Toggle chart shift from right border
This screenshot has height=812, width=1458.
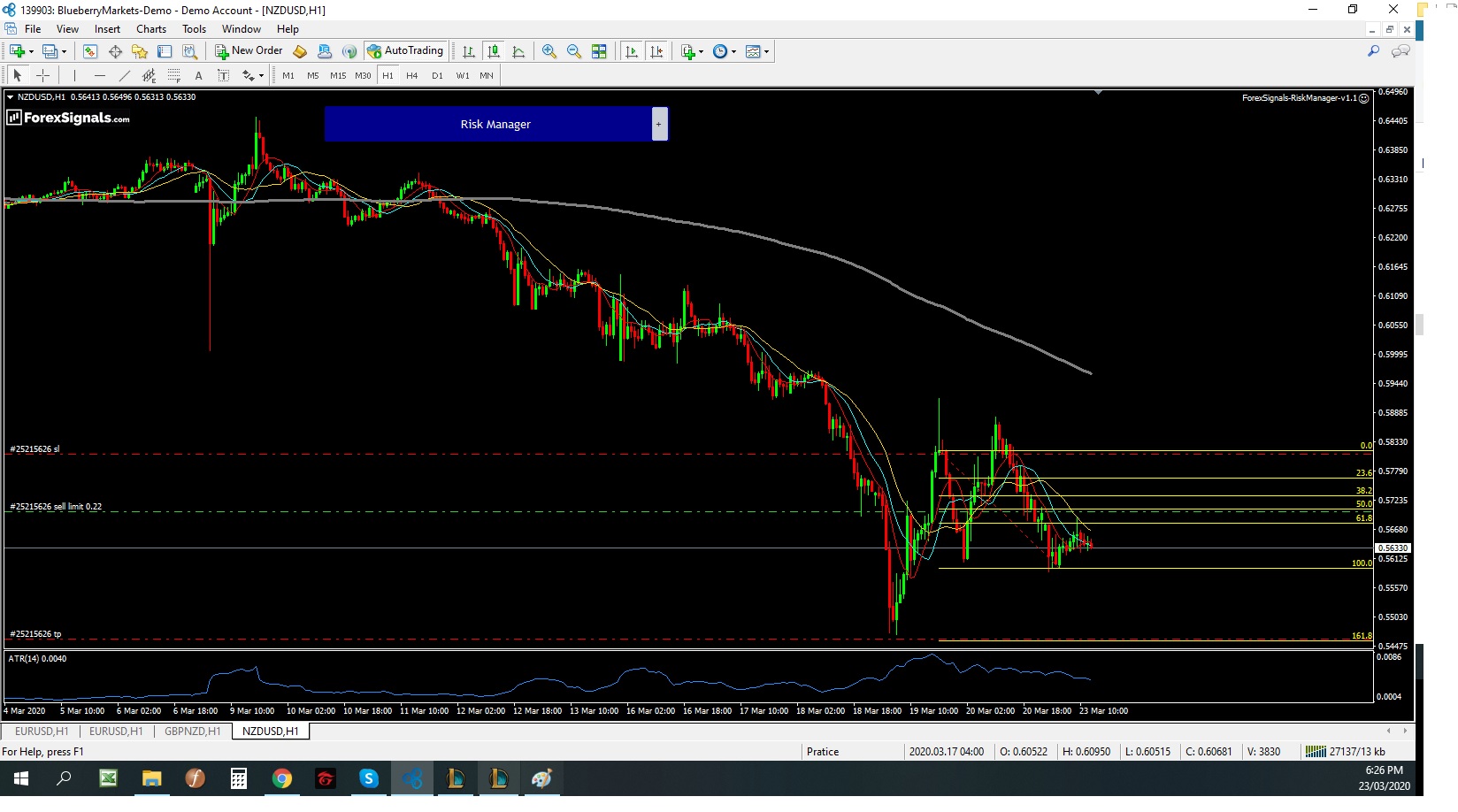coord(656,51)
